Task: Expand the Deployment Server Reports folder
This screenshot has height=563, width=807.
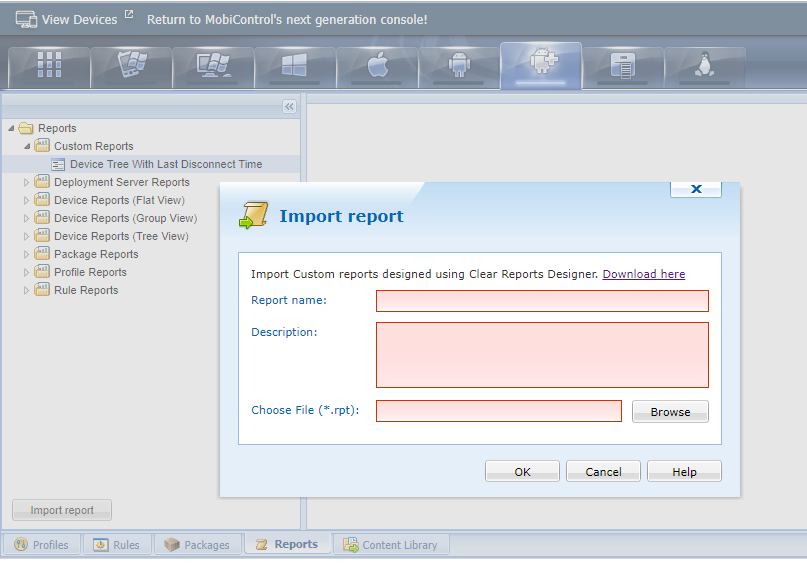Action: [28, 182]
